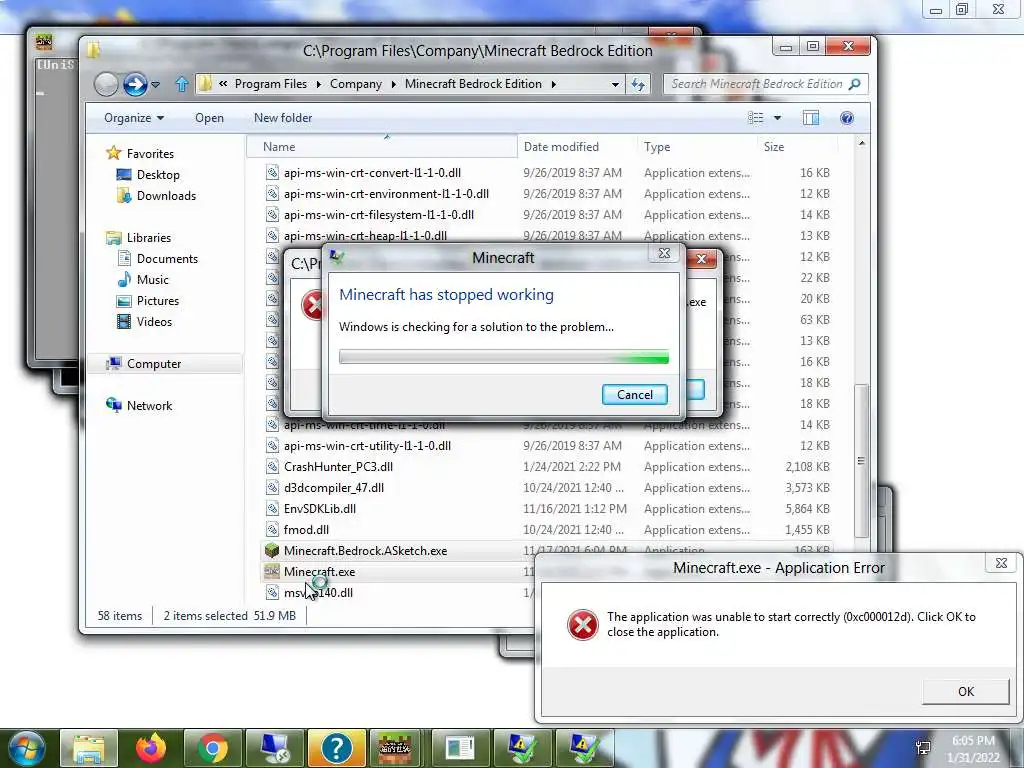Click the file list vertical scrollbar
Screen dimensions: 1024x768
(x=861, y=460)
